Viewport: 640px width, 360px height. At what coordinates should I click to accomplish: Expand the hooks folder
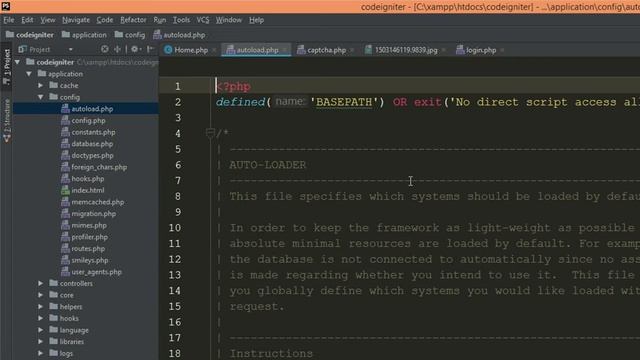click(x=40, y=318)
